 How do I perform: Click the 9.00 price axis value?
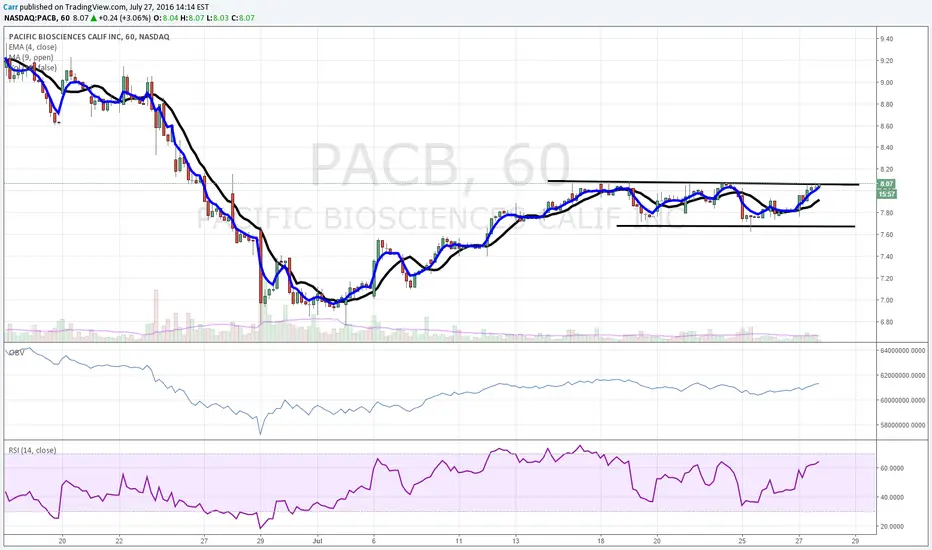click(x=886, y=83)
